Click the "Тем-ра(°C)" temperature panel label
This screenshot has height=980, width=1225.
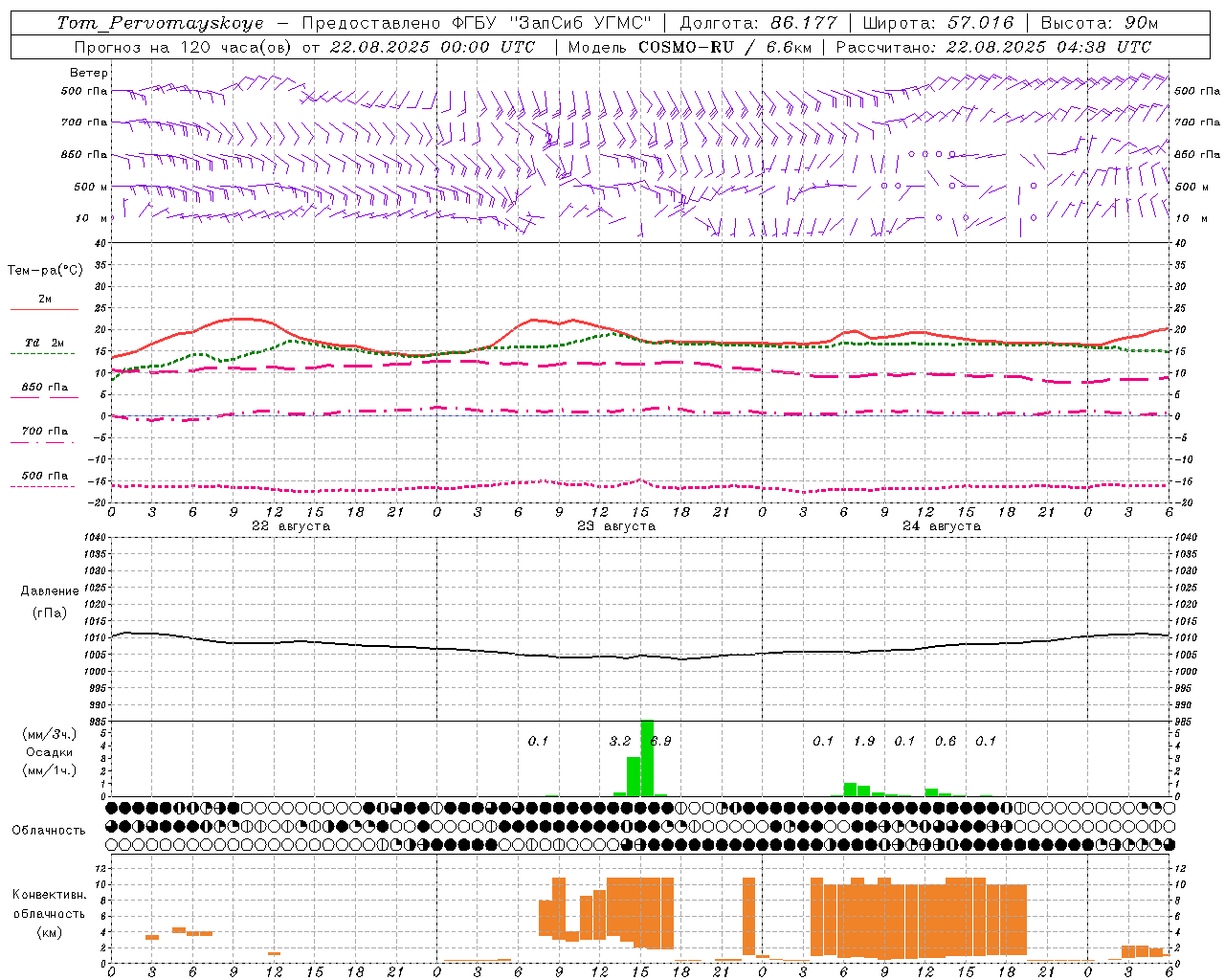coord(45,271)
